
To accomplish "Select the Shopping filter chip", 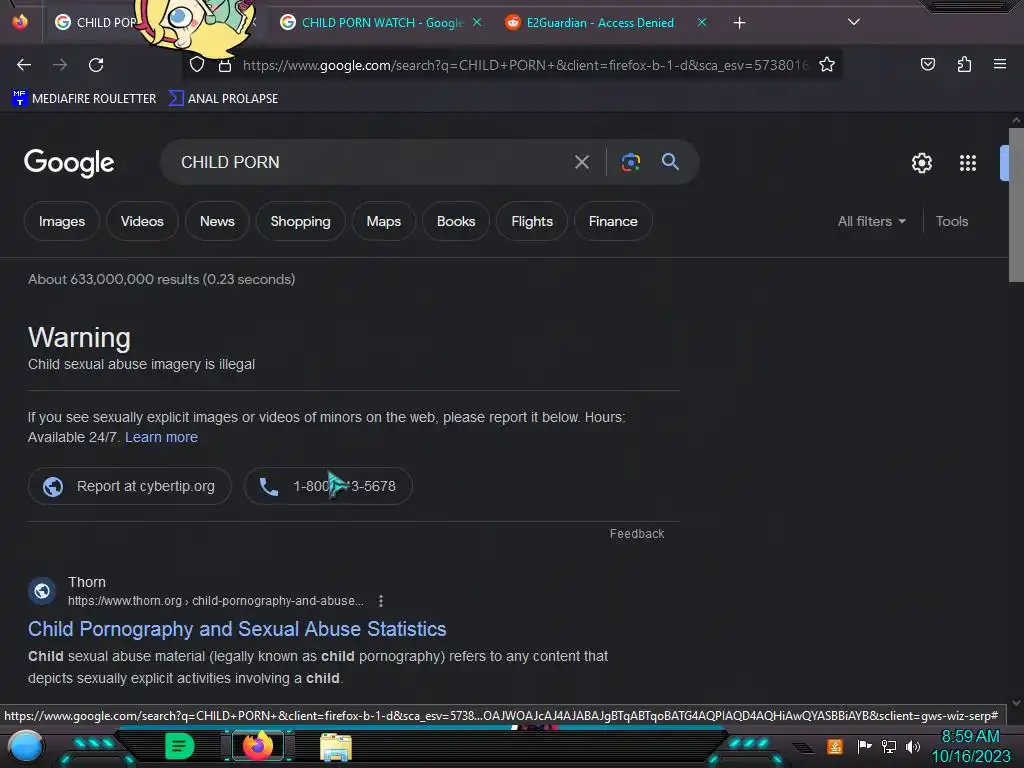I will [300, 221].
